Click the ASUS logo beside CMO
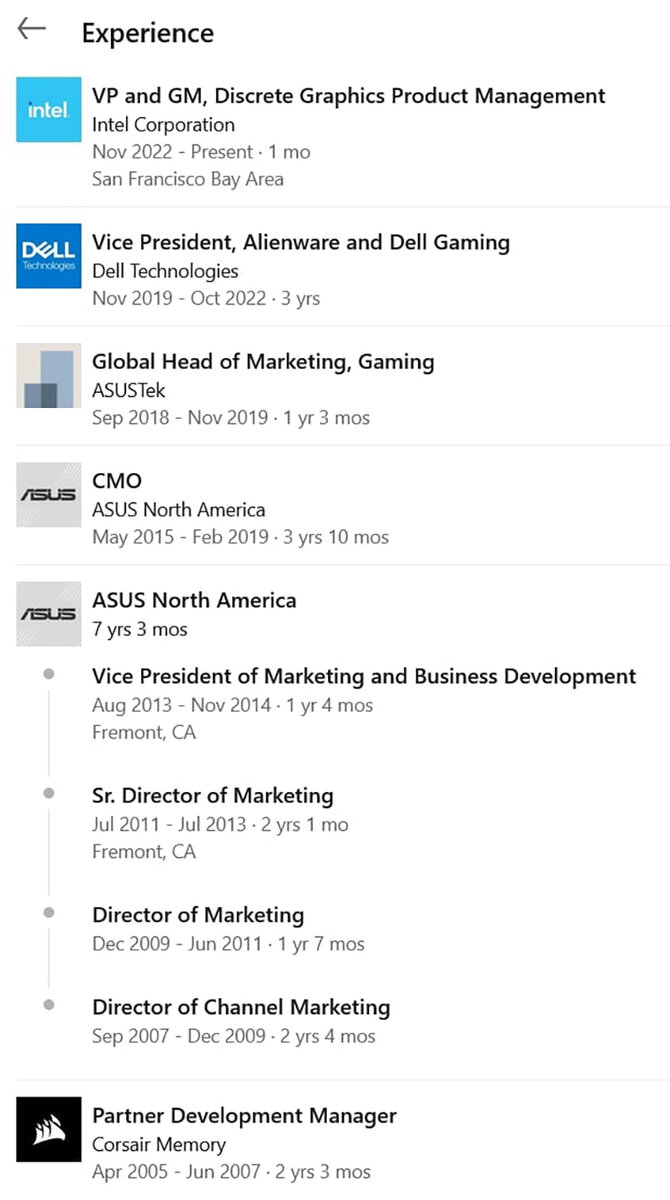This screenshot has width=670, height=1200. (48, 494)
